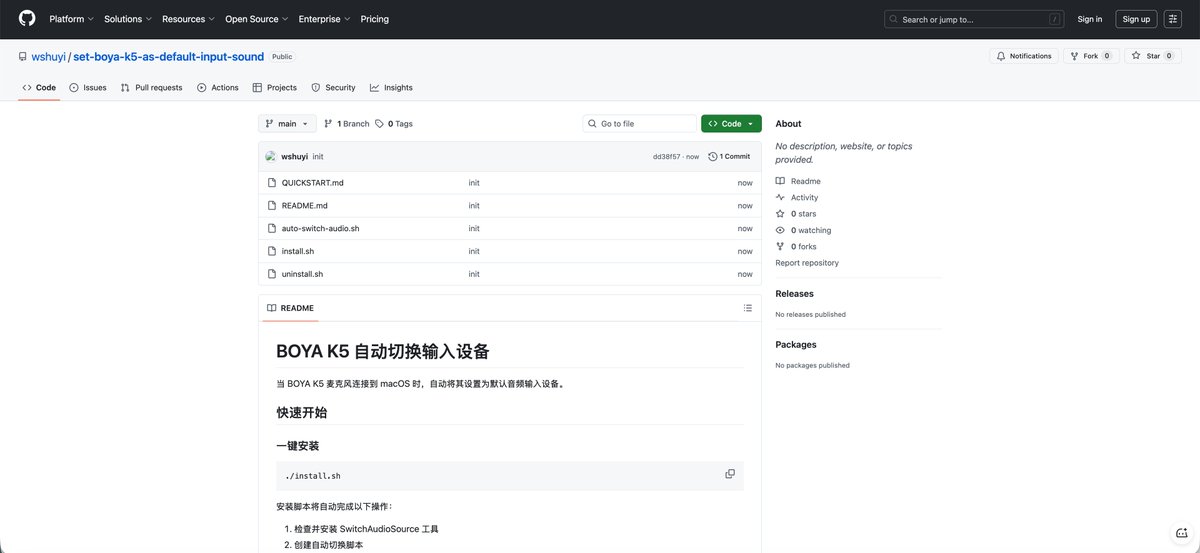Copy the ./install.sh code snippet
The width and height of the screenshot is (1200, 553).
730,474
